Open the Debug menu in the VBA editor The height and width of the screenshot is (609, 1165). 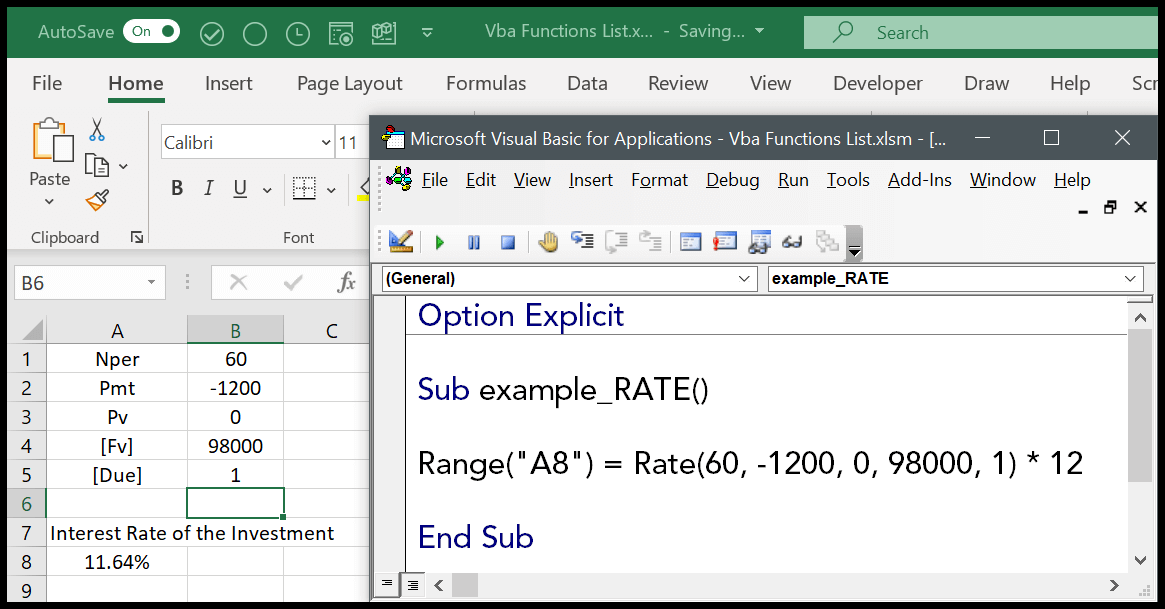click(732, 180)
